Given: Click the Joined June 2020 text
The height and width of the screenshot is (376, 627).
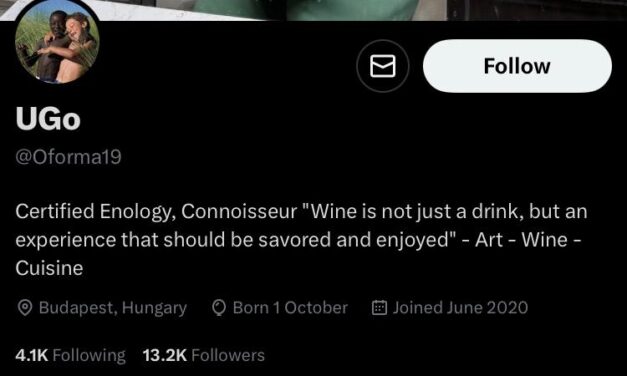Looking at the screenshot, I should coord(460,308).
